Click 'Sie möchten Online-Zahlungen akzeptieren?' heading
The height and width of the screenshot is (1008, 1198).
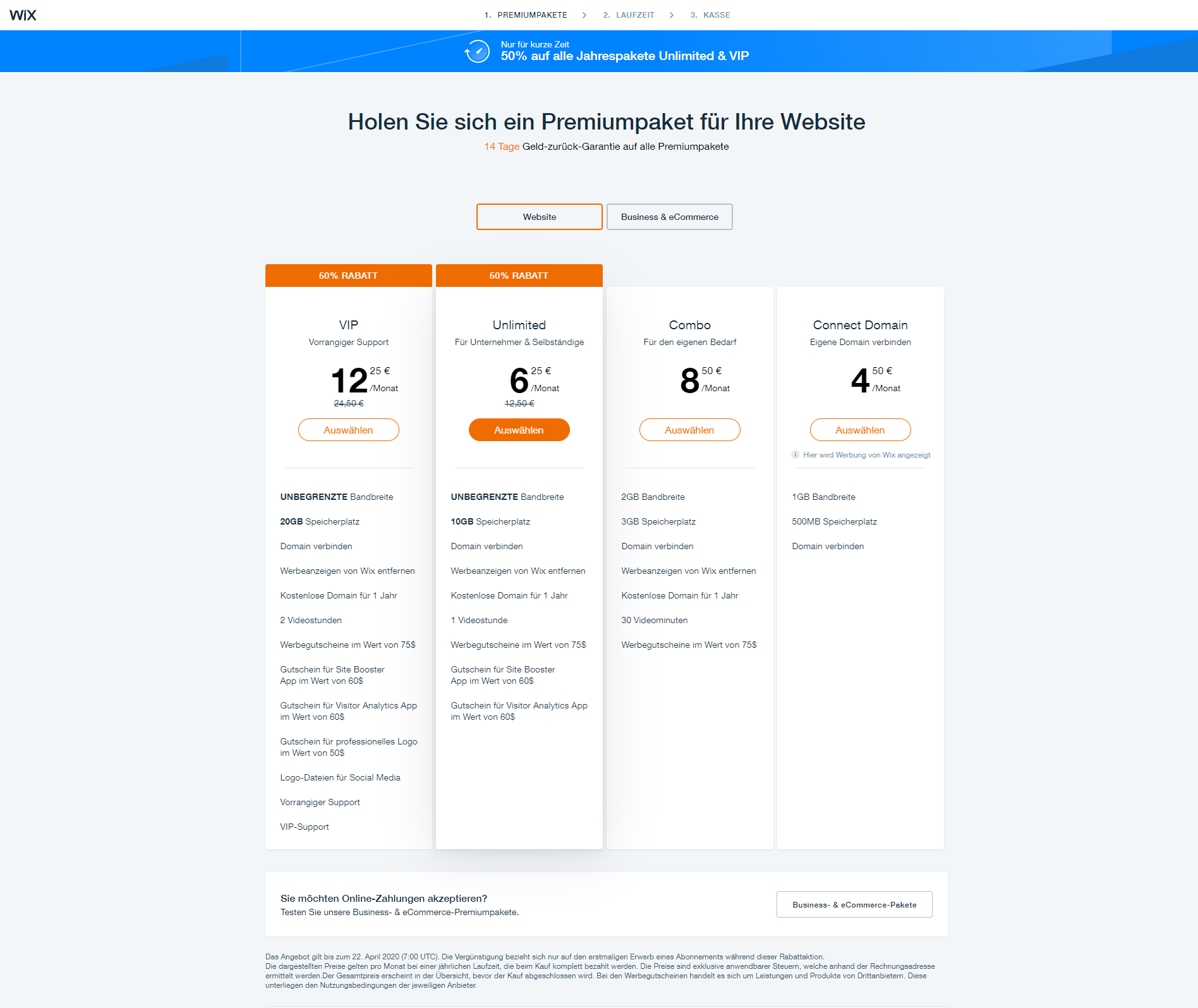(x=384, y=898)
